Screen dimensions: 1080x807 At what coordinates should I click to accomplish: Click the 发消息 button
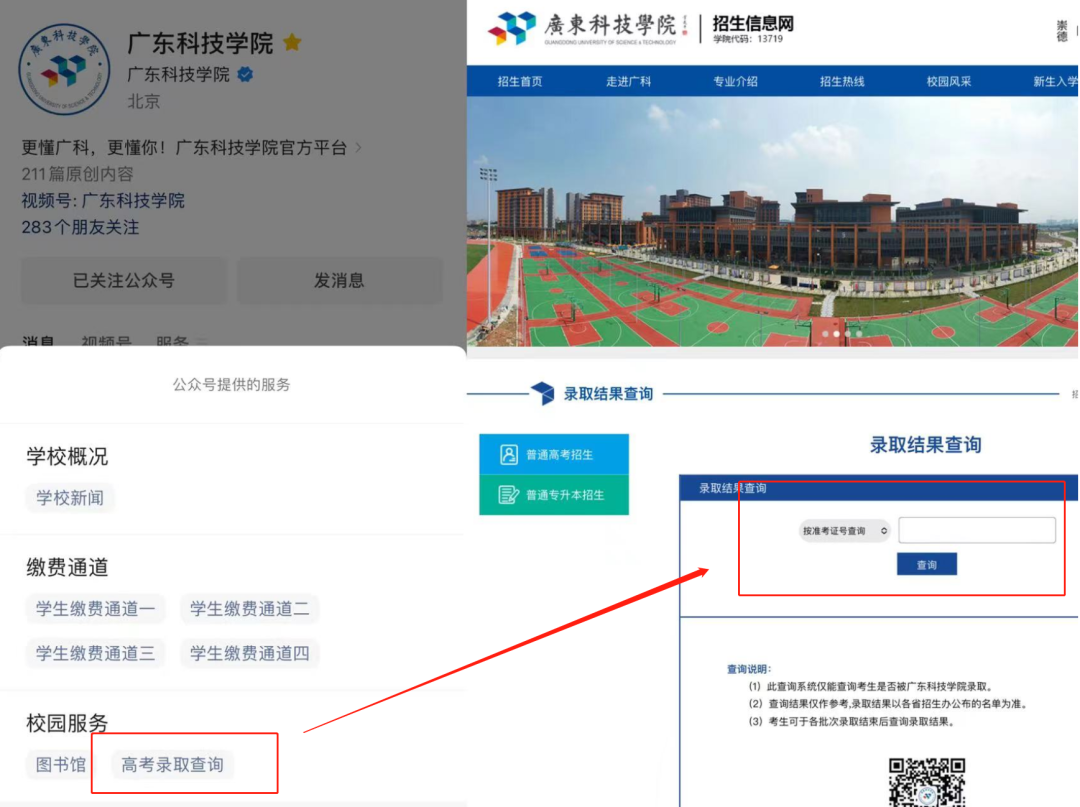(x=339, y=280)
